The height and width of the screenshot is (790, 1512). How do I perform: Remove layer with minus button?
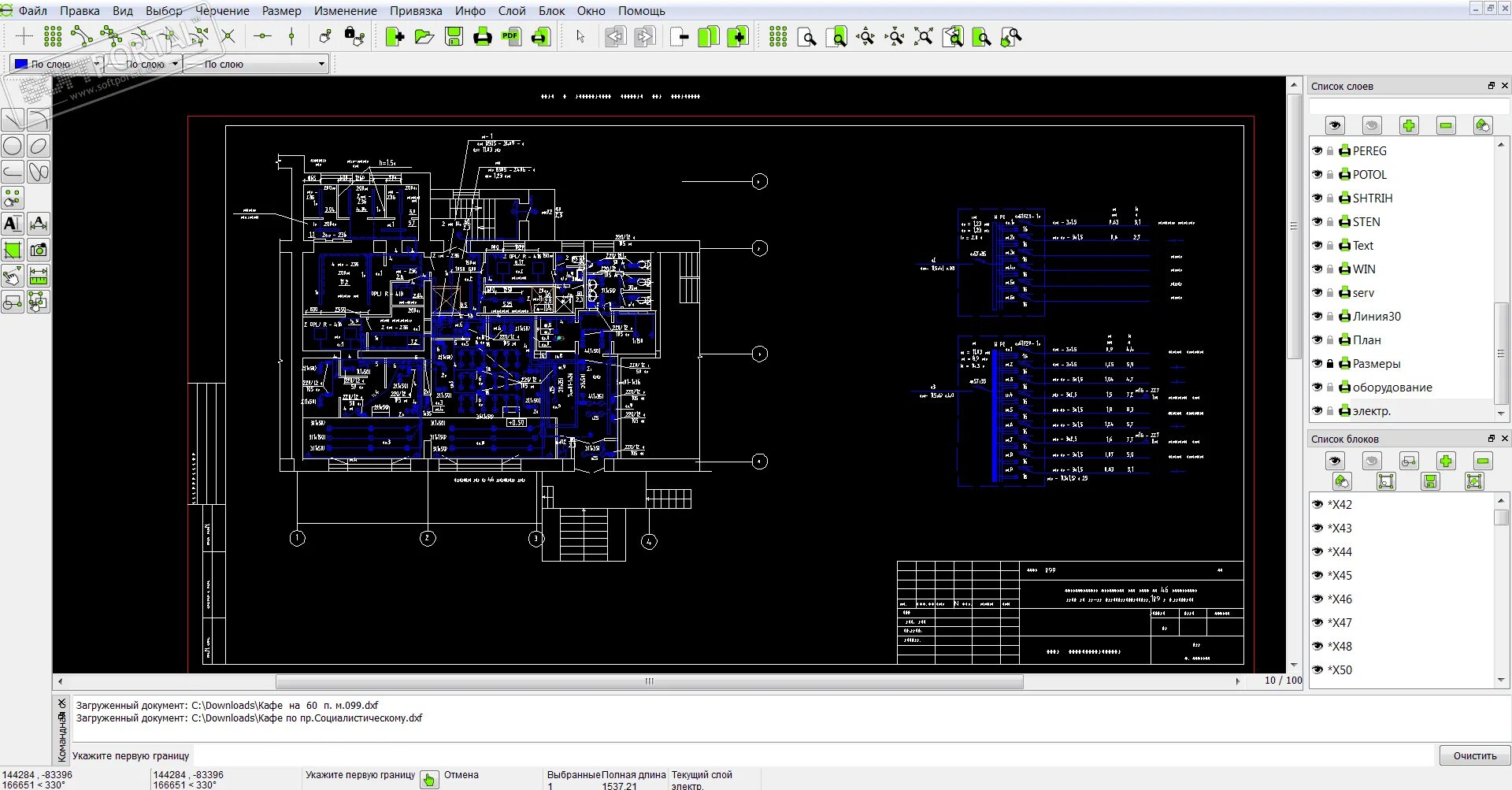(x=1446, y=125)
